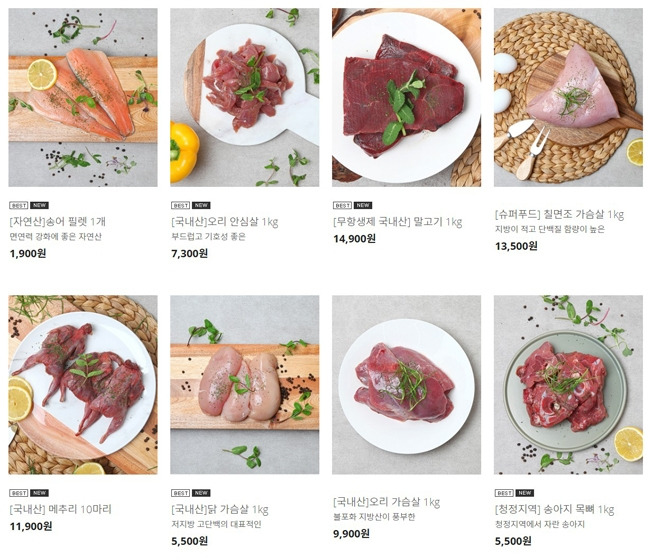
Task: Select the [국내산] 메추리 10마리 product title
Action: 61,509
